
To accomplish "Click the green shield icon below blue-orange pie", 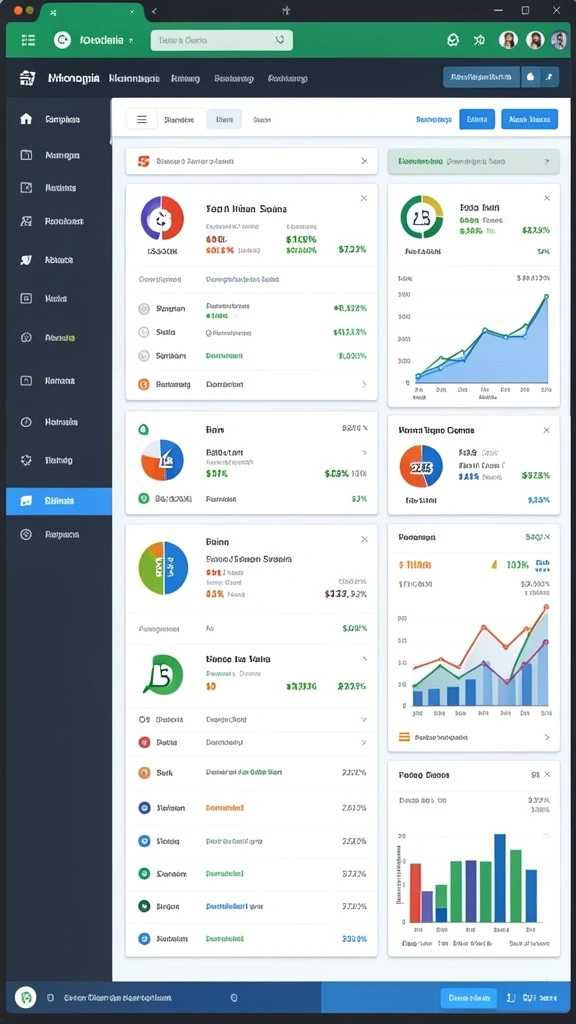I will click(x=144, y=498).
